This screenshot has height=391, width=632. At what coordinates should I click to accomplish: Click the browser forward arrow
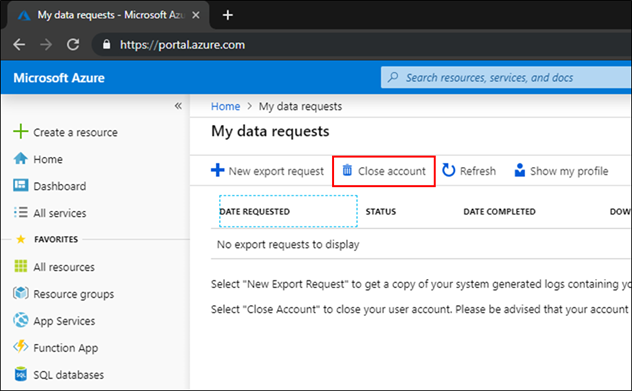(x=46, y=44)
